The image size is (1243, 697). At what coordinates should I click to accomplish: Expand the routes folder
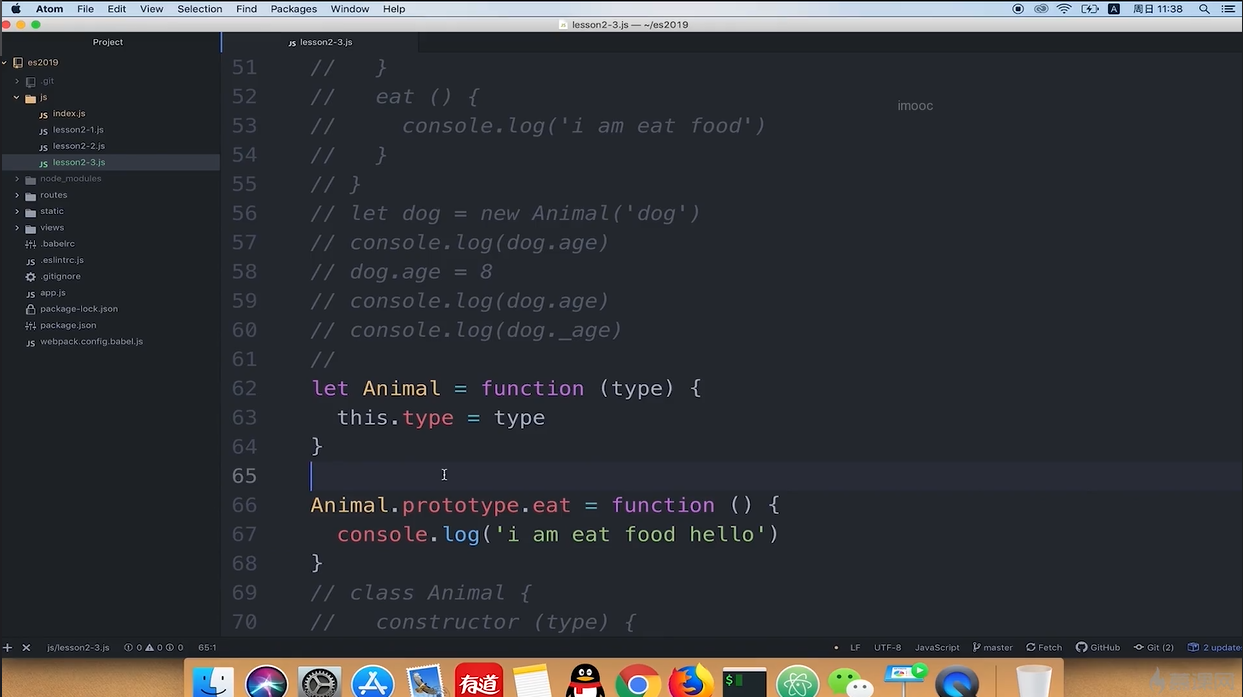17,195
